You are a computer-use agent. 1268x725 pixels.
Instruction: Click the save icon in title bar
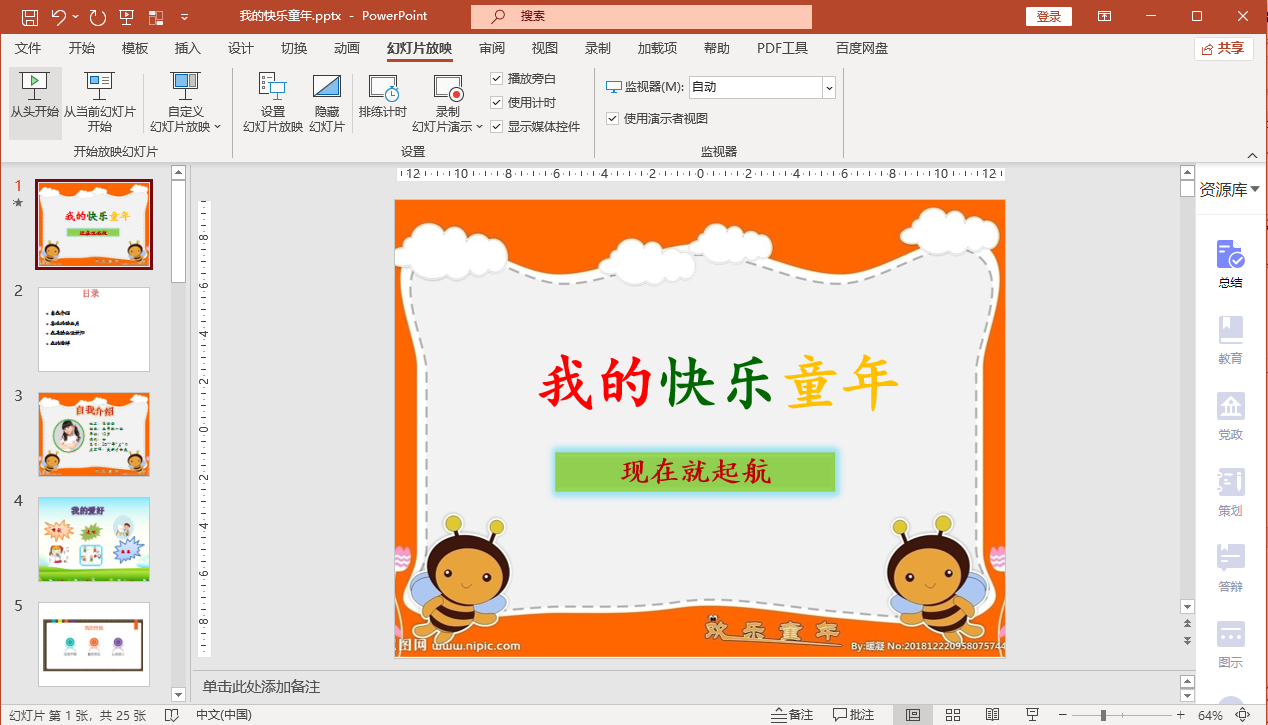[30, 17]
